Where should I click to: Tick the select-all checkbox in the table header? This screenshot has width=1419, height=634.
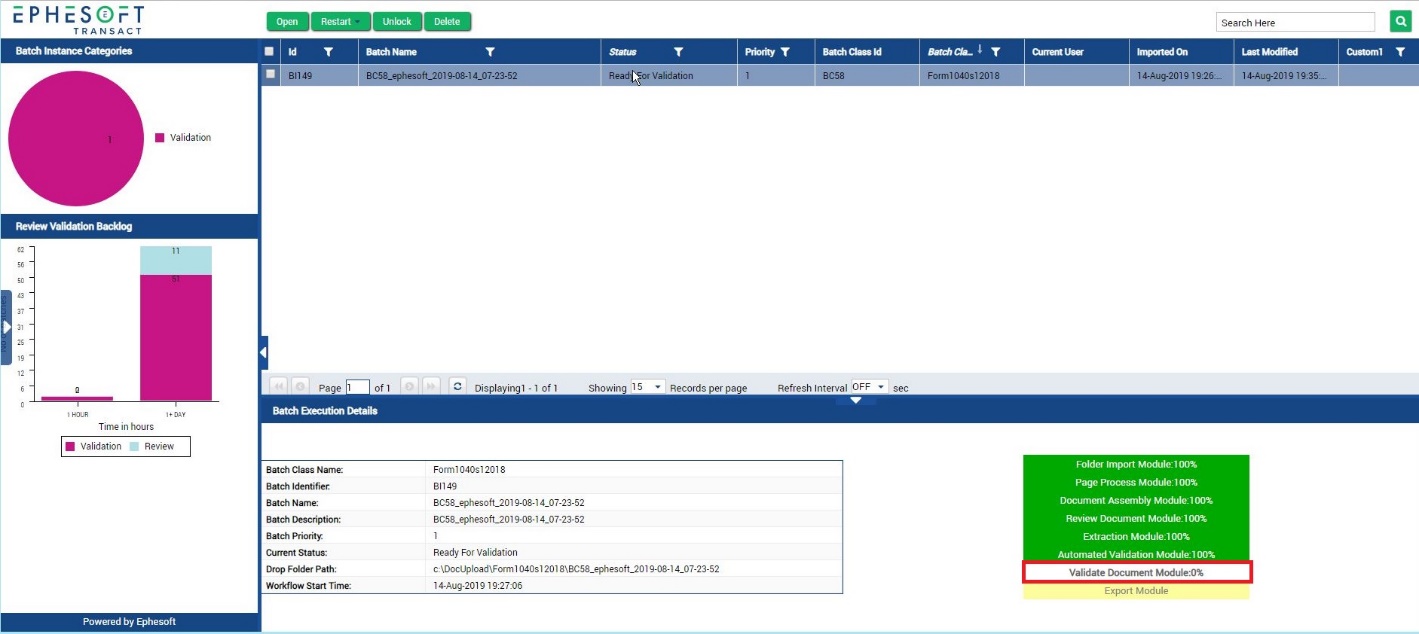(x=269, y=52)
